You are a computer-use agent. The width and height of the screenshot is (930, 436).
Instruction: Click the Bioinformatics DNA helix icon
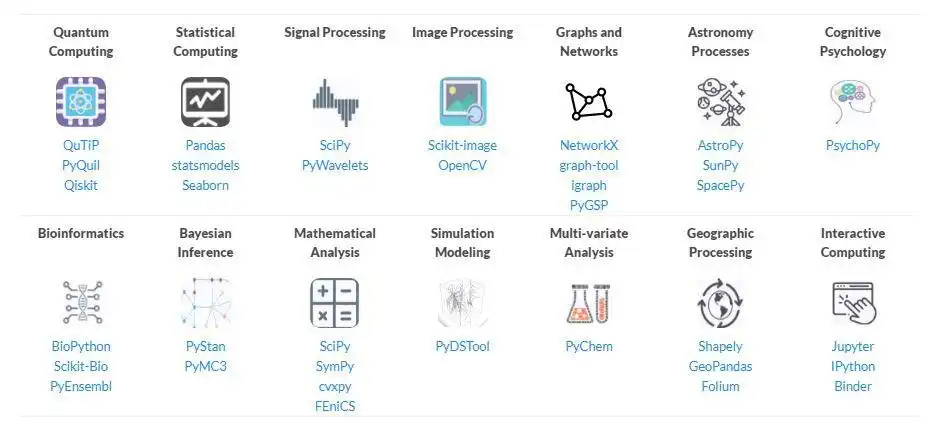tap(81, 303)
